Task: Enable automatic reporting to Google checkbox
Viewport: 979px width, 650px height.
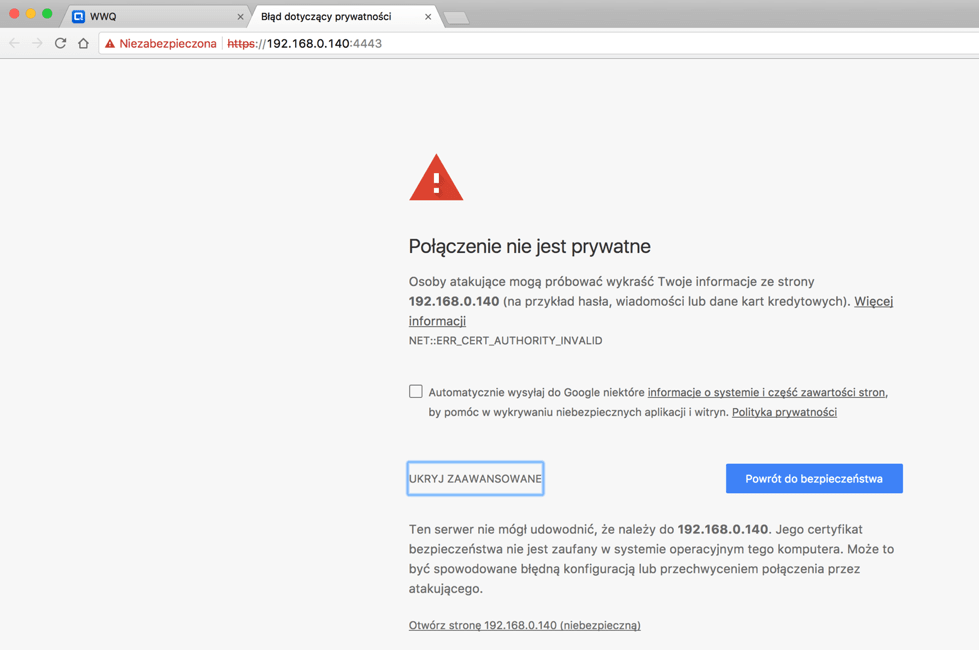Action: 416,391
